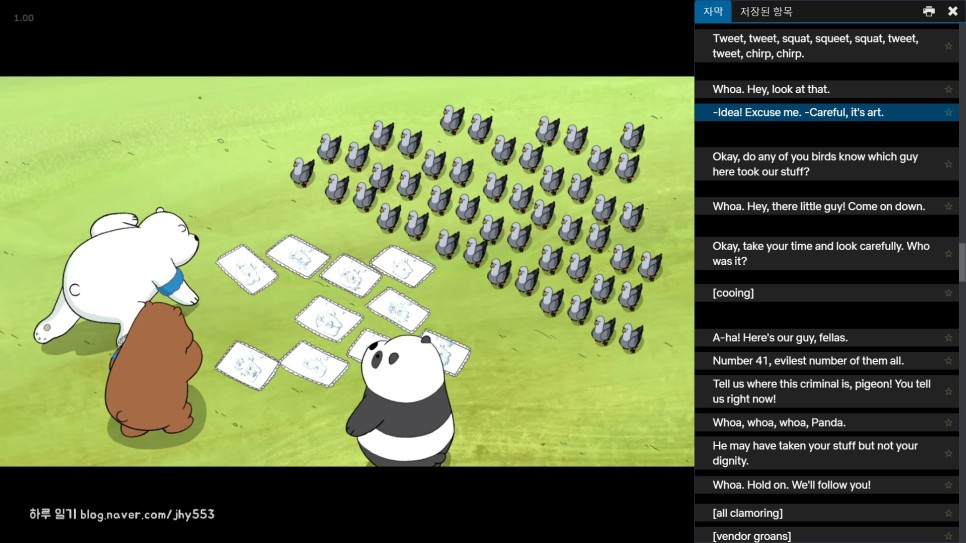Jump to 'Tell us where this criminal is, pigeon!'
966x543 pixels.
pos(826,391)
